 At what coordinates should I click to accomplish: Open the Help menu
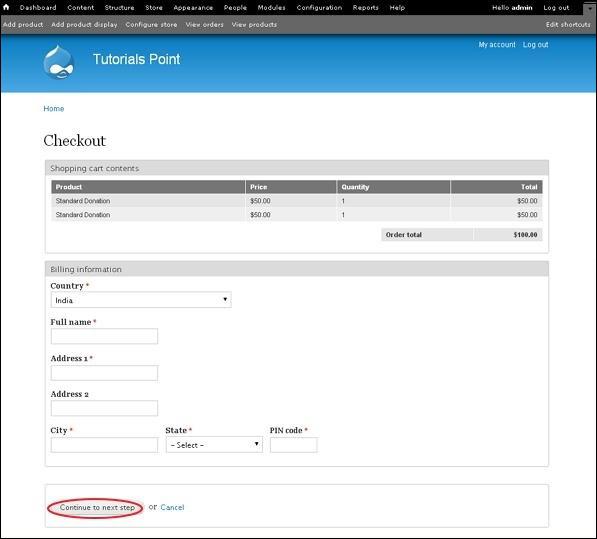click(x=397, y=8)
